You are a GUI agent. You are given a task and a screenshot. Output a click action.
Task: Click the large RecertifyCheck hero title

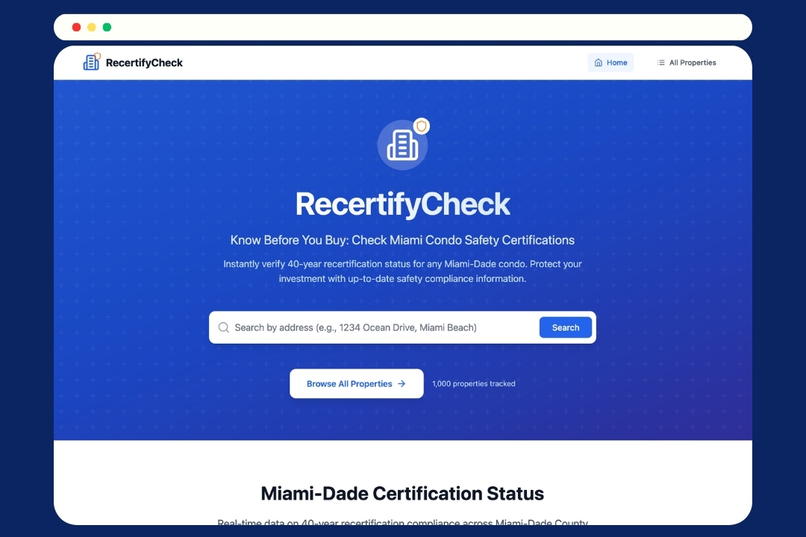(x=402, y=204)
